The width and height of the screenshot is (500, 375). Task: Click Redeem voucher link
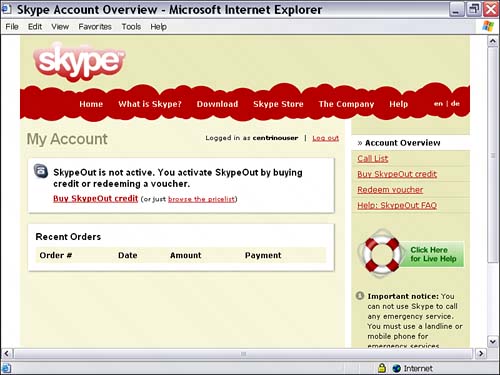[x=390, y=190]
